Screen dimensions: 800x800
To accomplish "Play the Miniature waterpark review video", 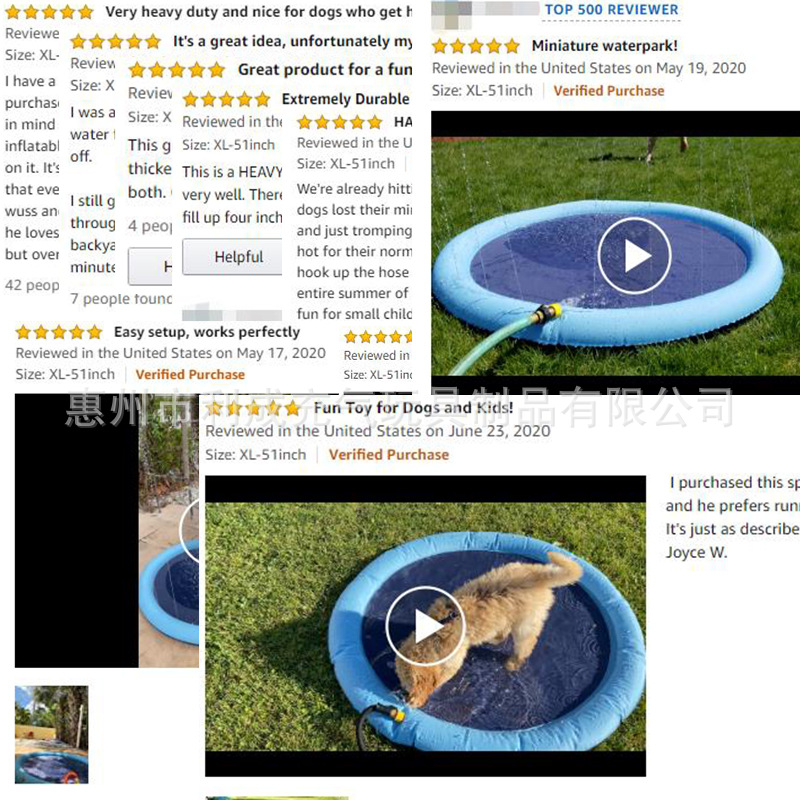I will pyautogui.click(x=634, y=255).
